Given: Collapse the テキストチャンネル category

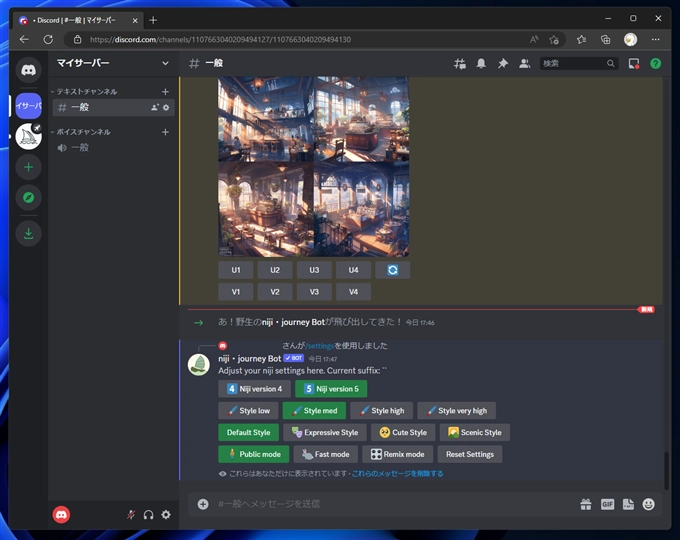Looking at the screenshot, I should (x=88, y=91).
